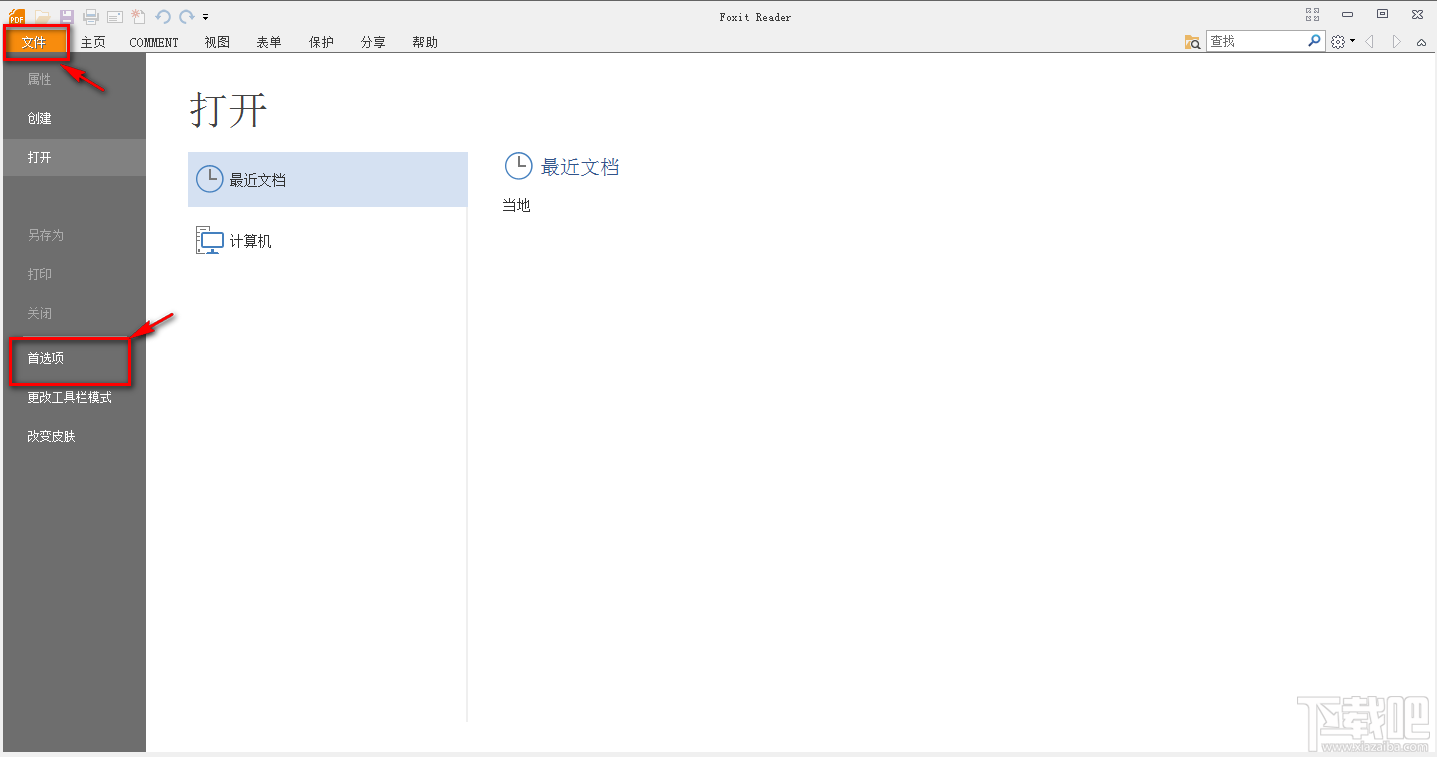The height and width of the screenshot is (757, 1437).
Task: Click the printer icon in quick access toolbar
Action: (91, 16)
